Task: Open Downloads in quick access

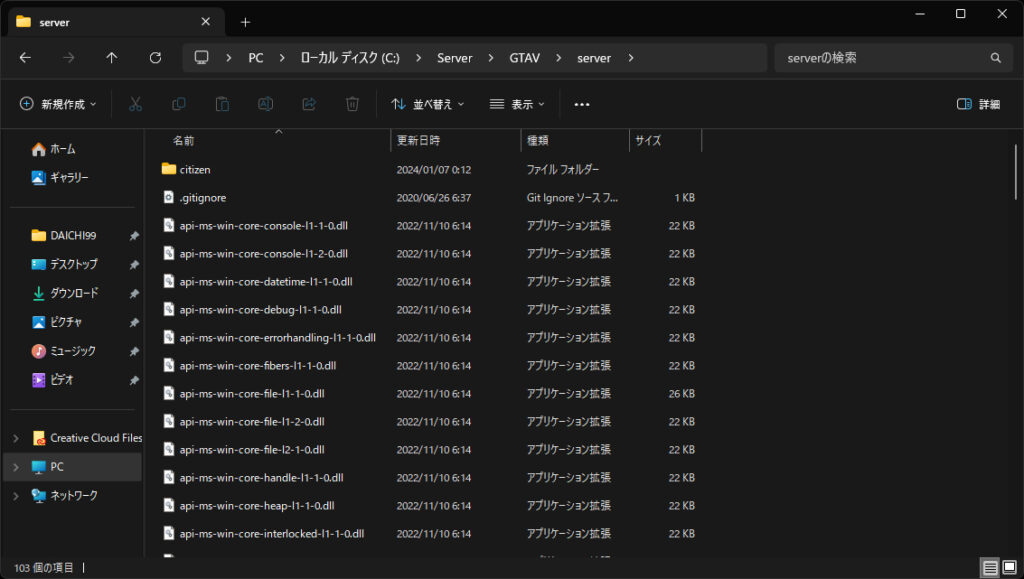Action: coord(65,293)
